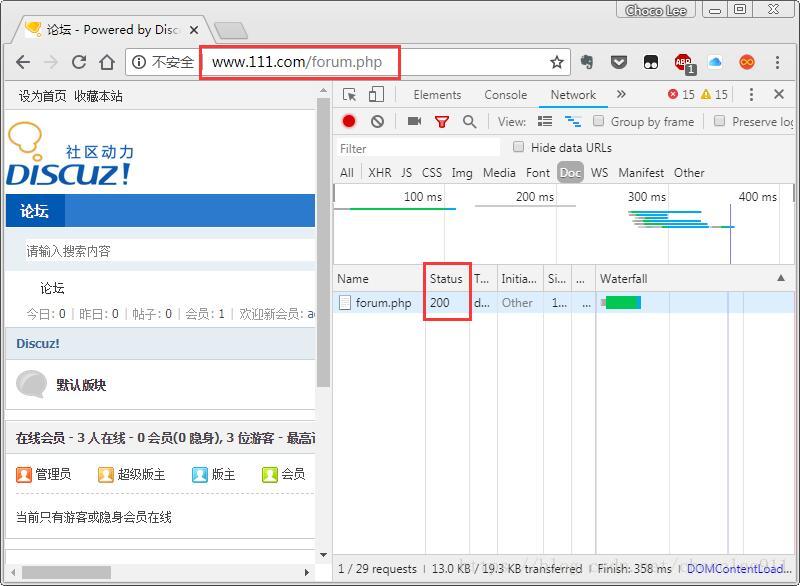Clear the network log
Screen dimensions: 800x586
[378, 121]
